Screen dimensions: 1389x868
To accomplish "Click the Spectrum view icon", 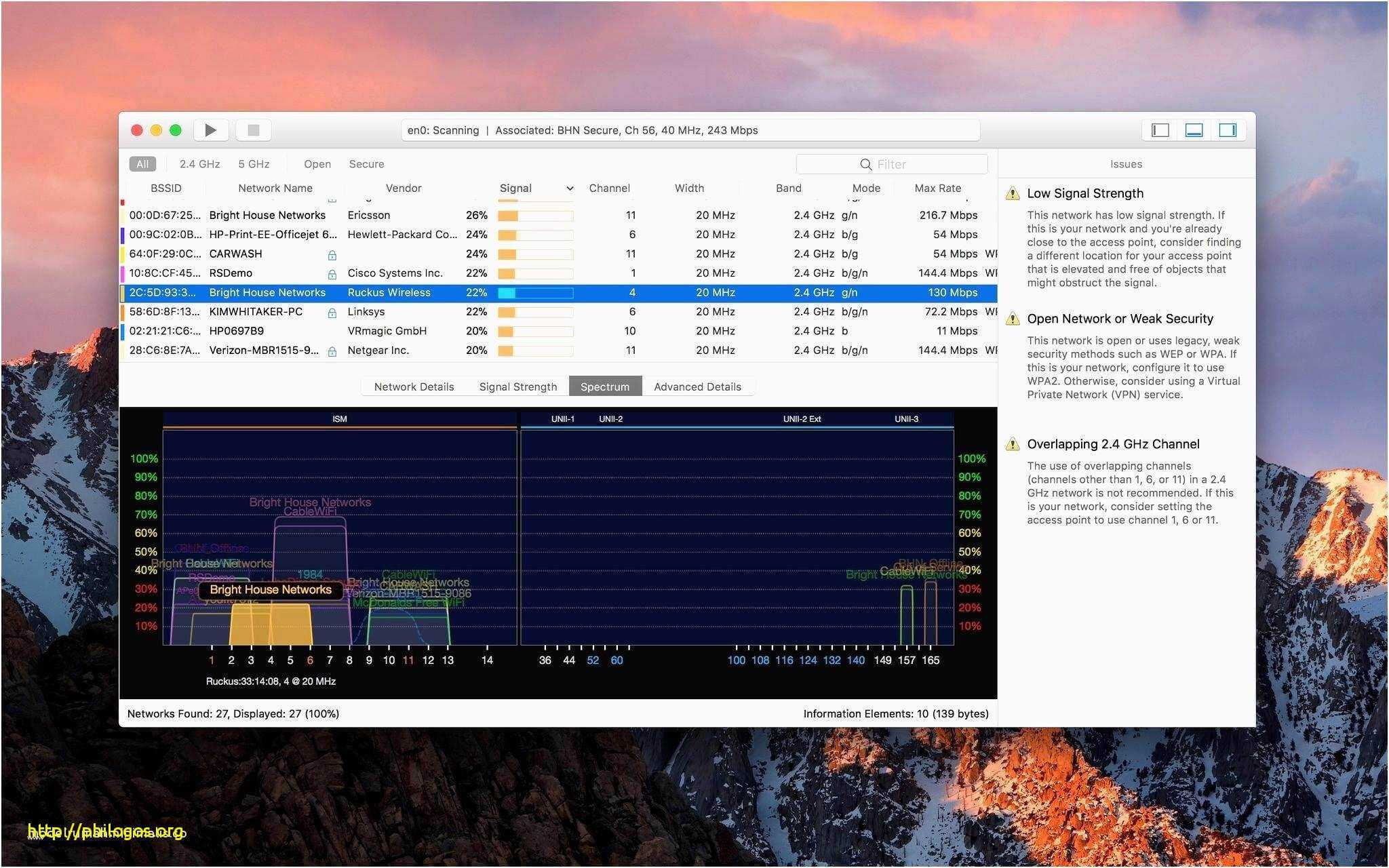I will 604,386.
